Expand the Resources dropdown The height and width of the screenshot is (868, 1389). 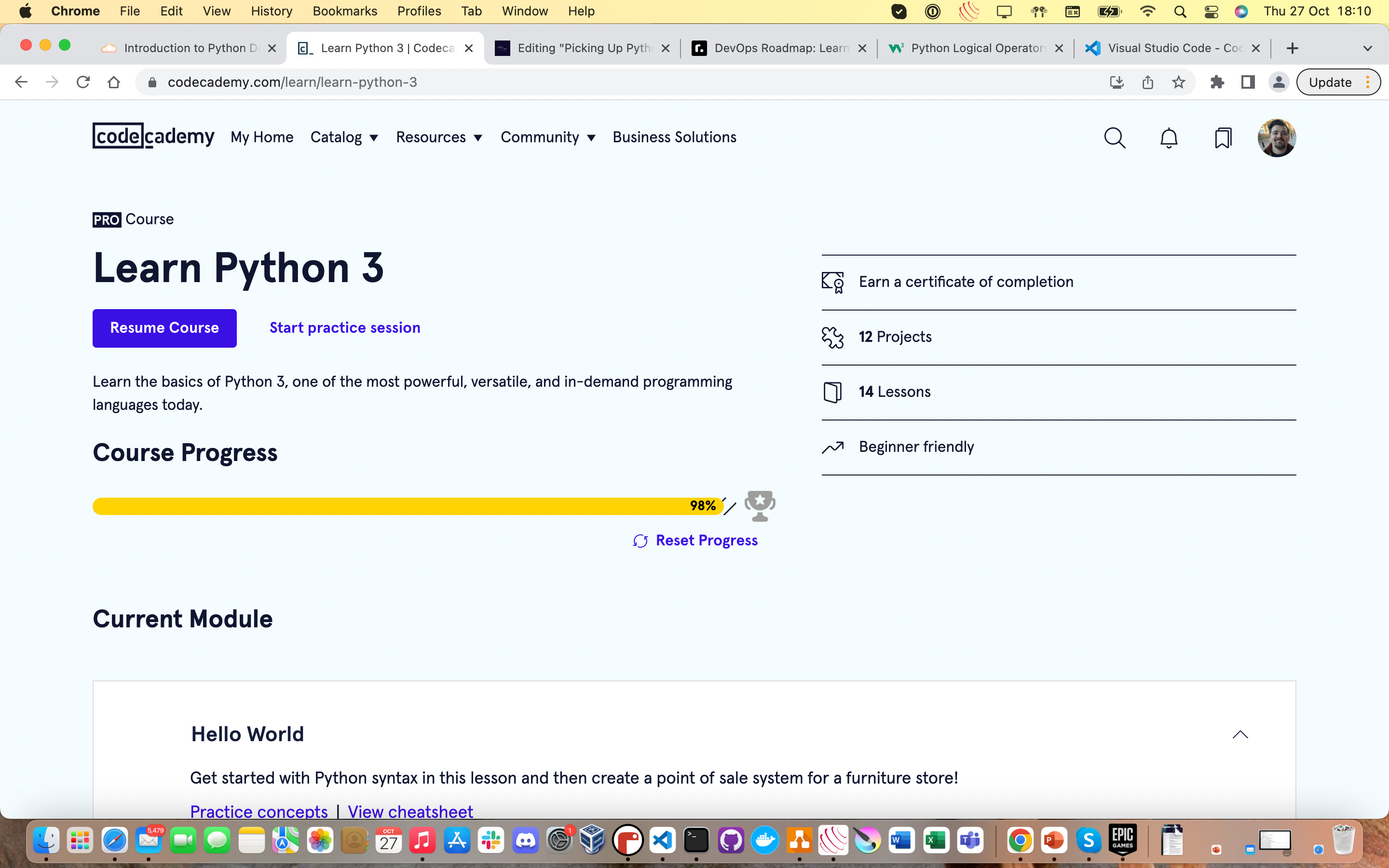pos(439,137)
